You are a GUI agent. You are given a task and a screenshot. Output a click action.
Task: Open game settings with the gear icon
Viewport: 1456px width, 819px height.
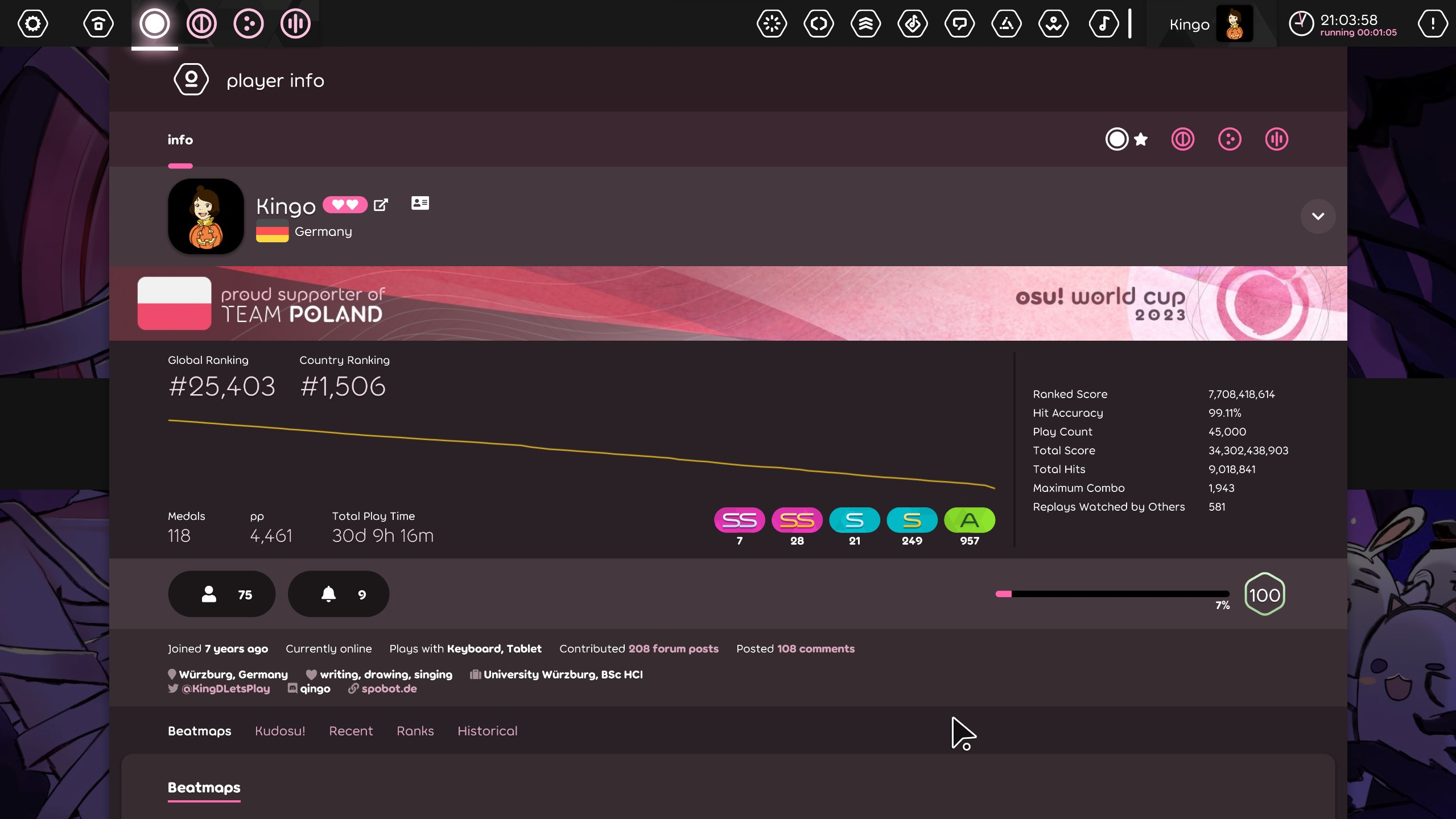[32, 23]
